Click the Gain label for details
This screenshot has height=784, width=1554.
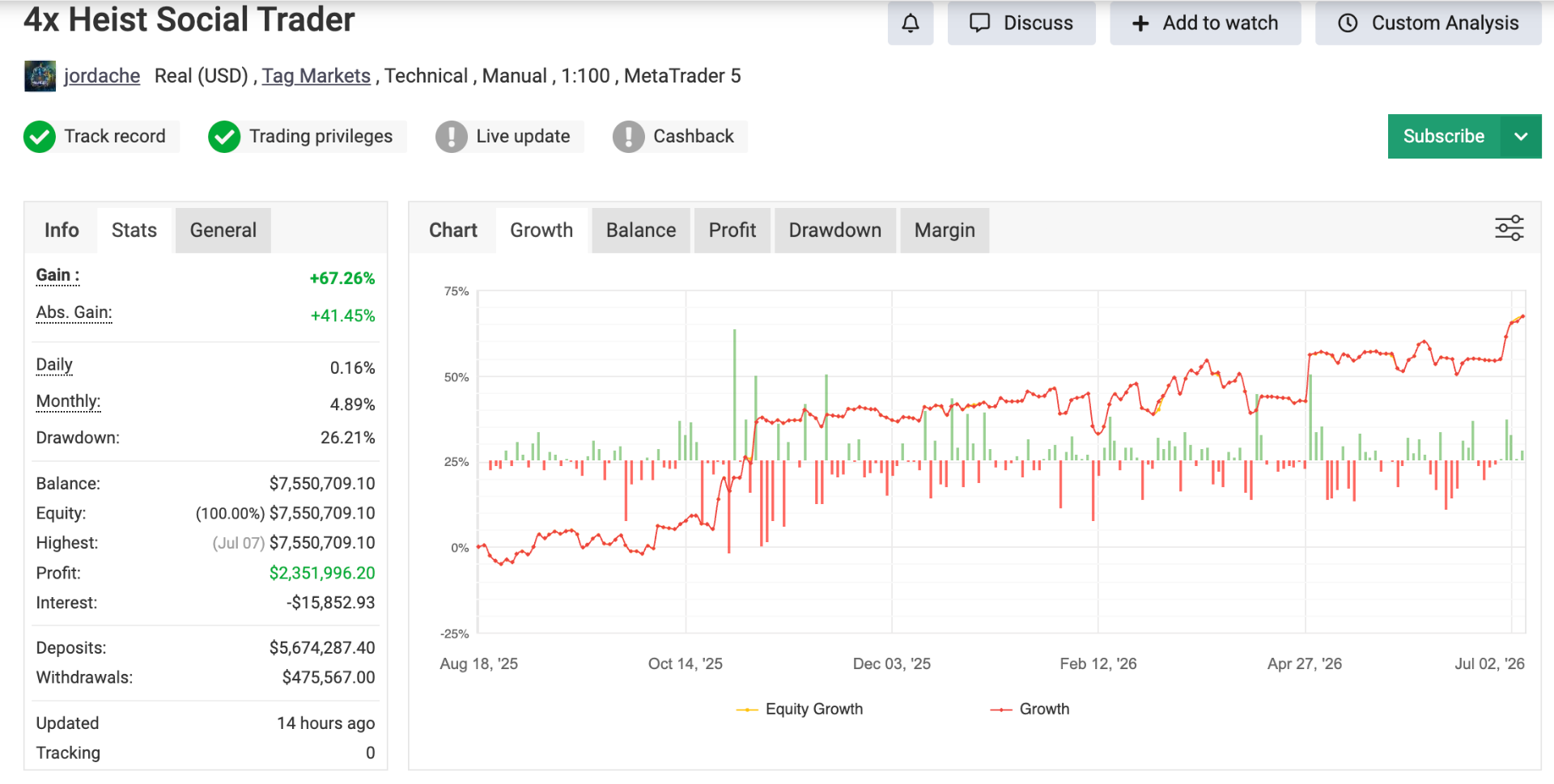coord(57,276)
